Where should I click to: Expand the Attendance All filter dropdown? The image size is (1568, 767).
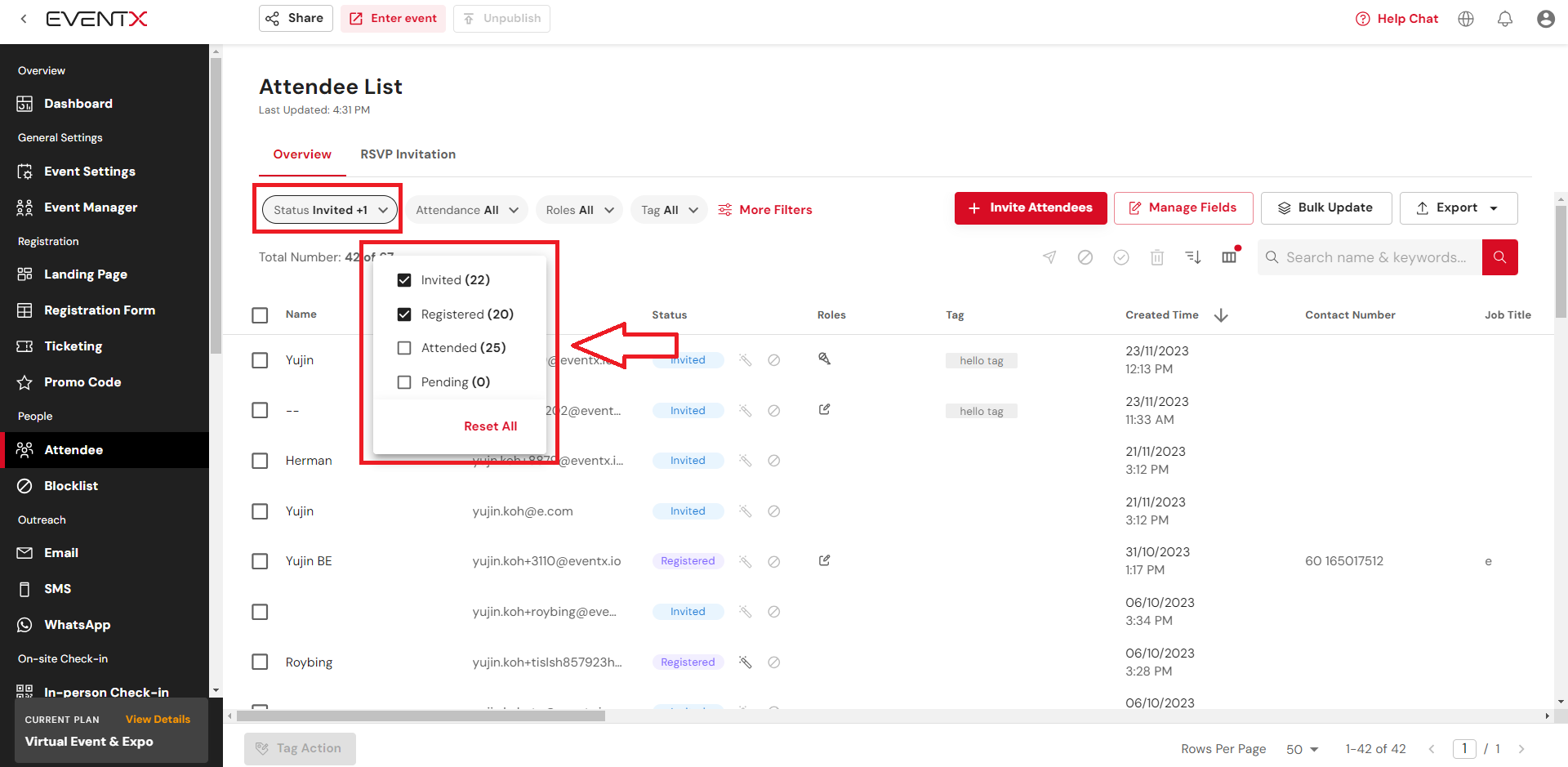pyautogui.click(x=467, y=210)
